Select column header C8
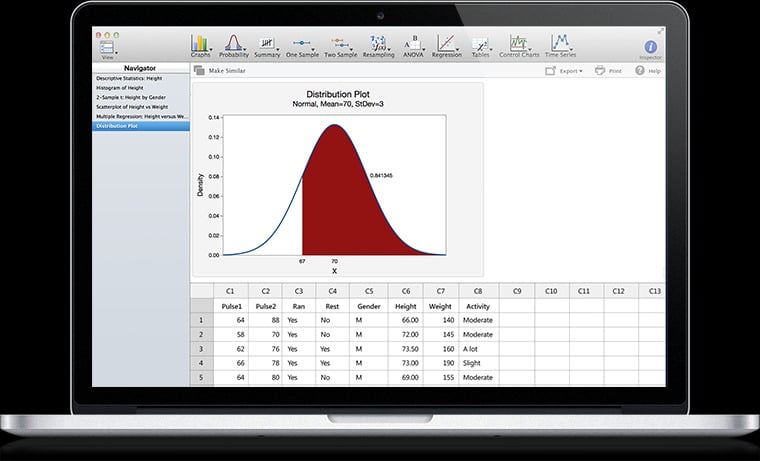 point(478,291)
